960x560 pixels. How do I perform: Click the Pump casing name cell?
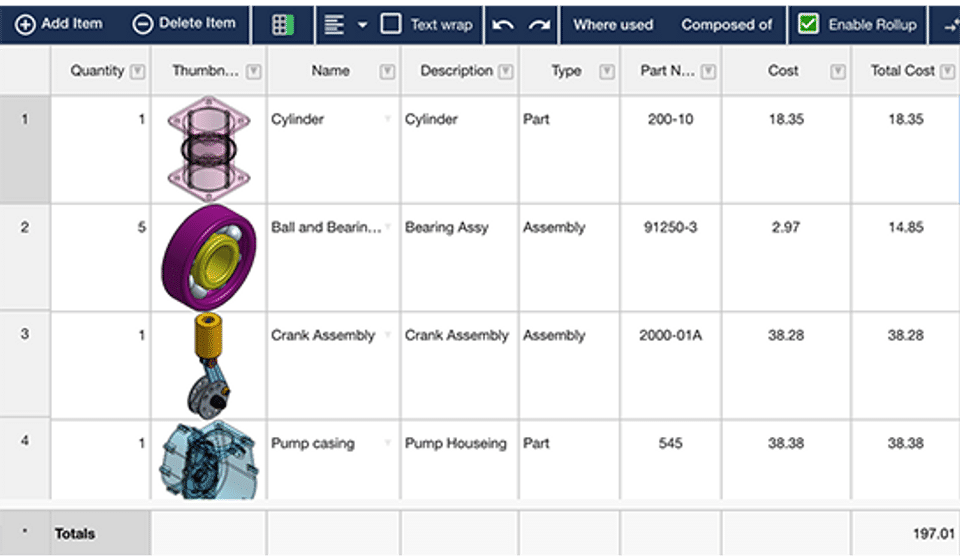[334, 459]
